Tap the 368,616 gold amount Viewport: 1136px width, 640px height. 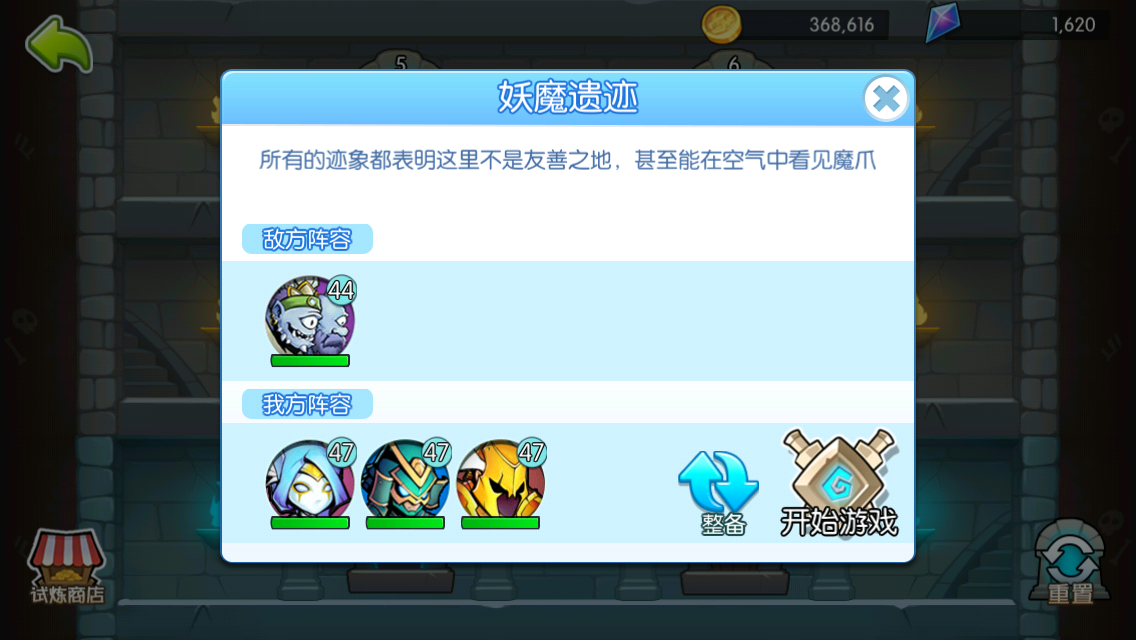click(x=841, y=25)
